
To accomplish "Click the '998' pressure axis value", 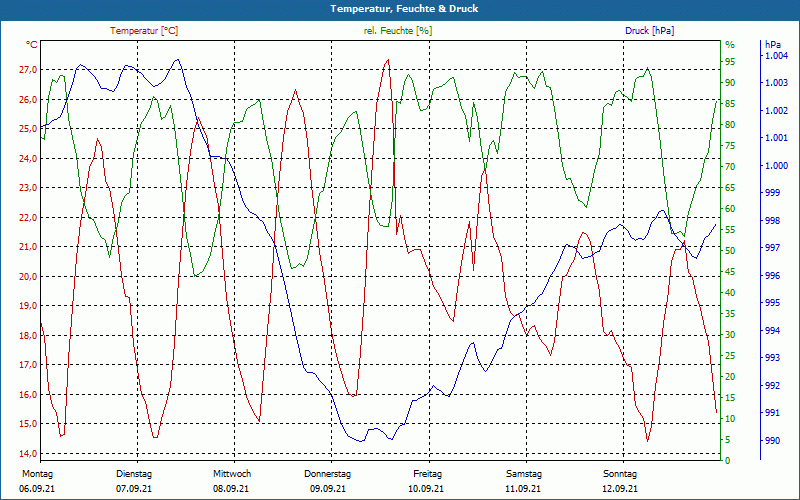I will coord(773,221).
